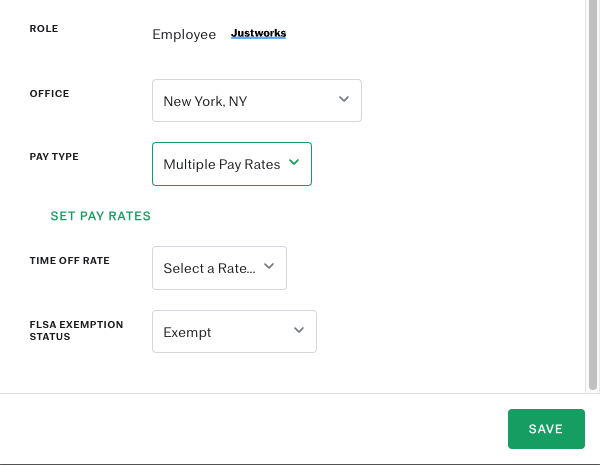Open the FLSA Exemption Status dropdown
Screen dimensions: 600x465
[x=234, y=331]
